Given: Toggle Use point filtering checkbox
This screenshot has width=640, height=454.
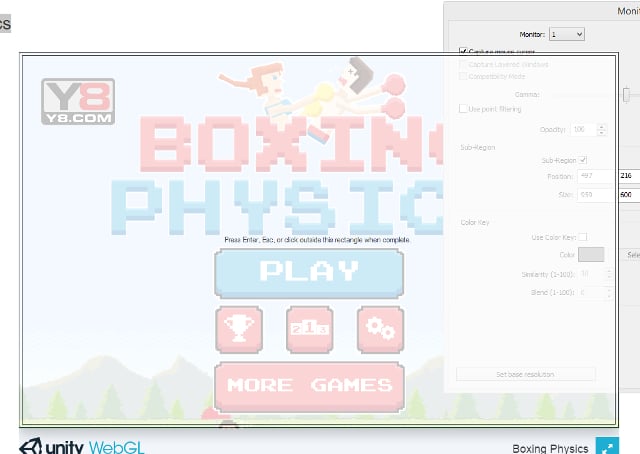Looking at the screenshot, I should (x=463, y=109).
